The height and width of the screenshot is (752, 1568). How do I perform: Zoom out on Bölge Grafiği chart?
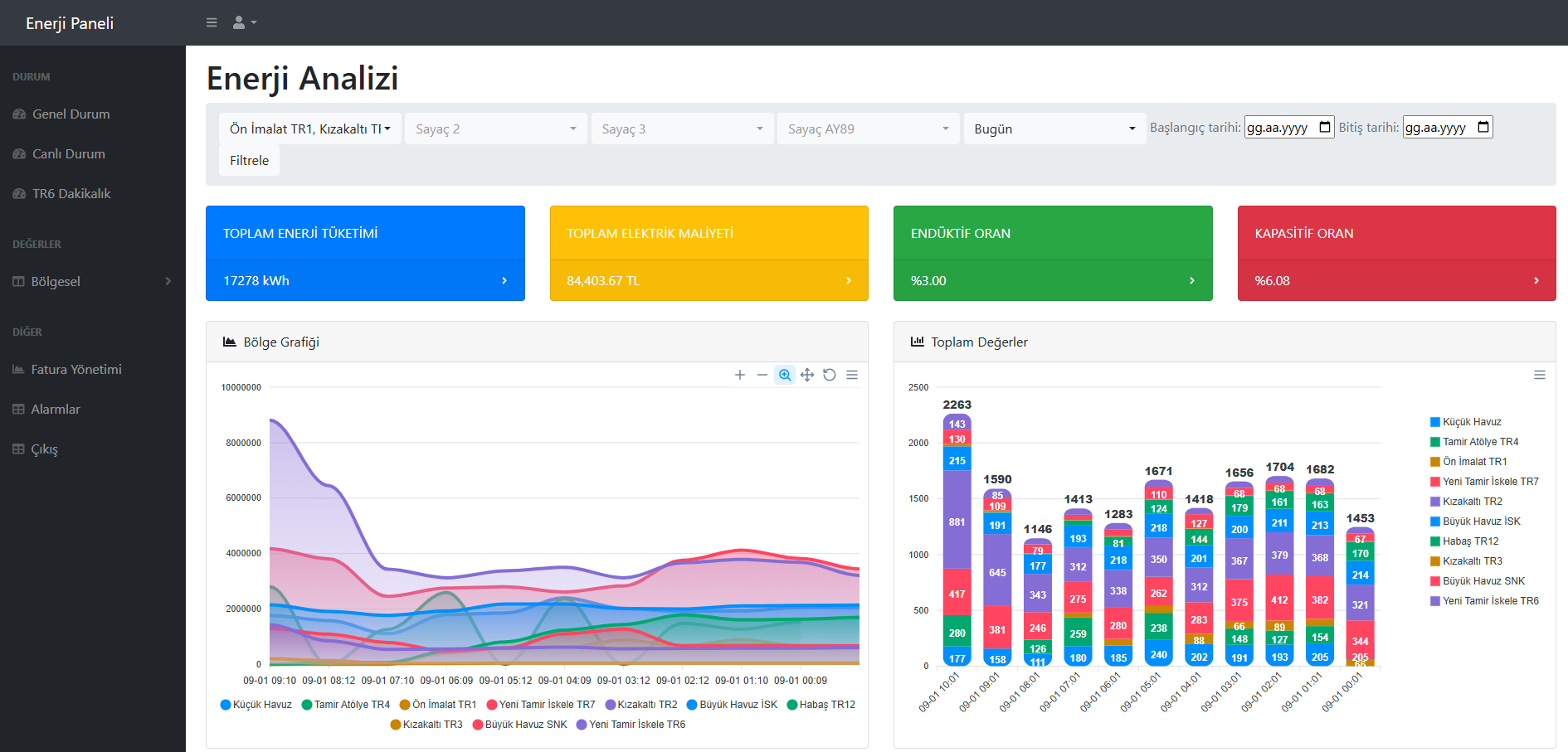(762, 375)
